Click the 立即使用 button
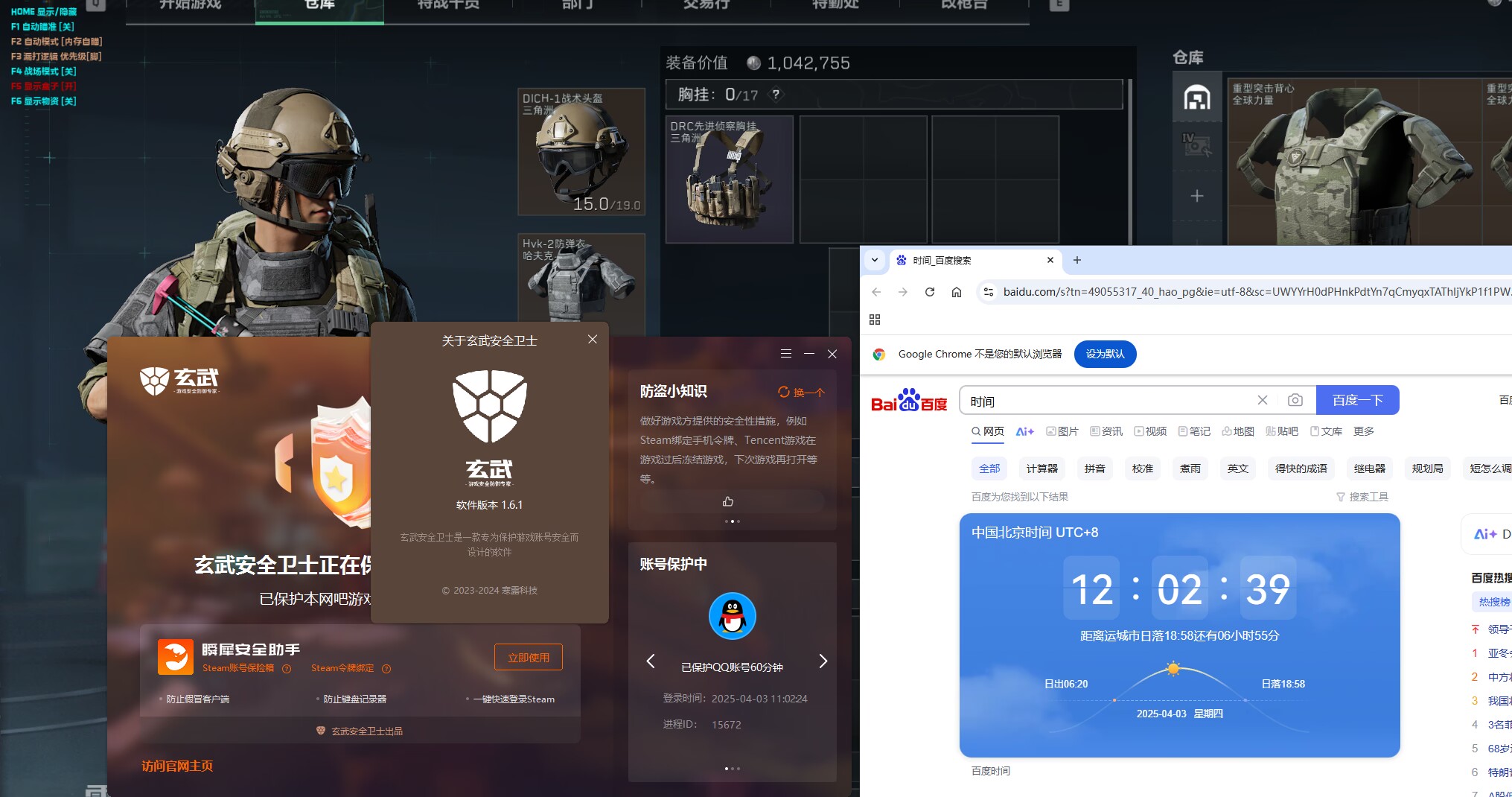 [x=528, y=658]
